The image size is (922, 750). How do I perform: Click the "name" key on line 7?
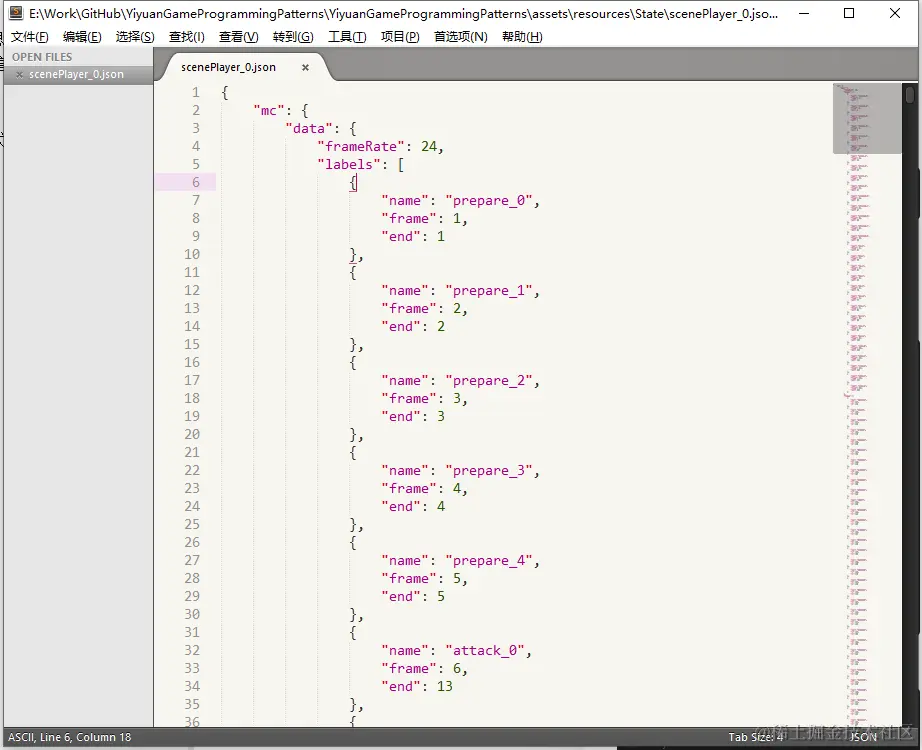pyautogui.click(x=405, y=201)
